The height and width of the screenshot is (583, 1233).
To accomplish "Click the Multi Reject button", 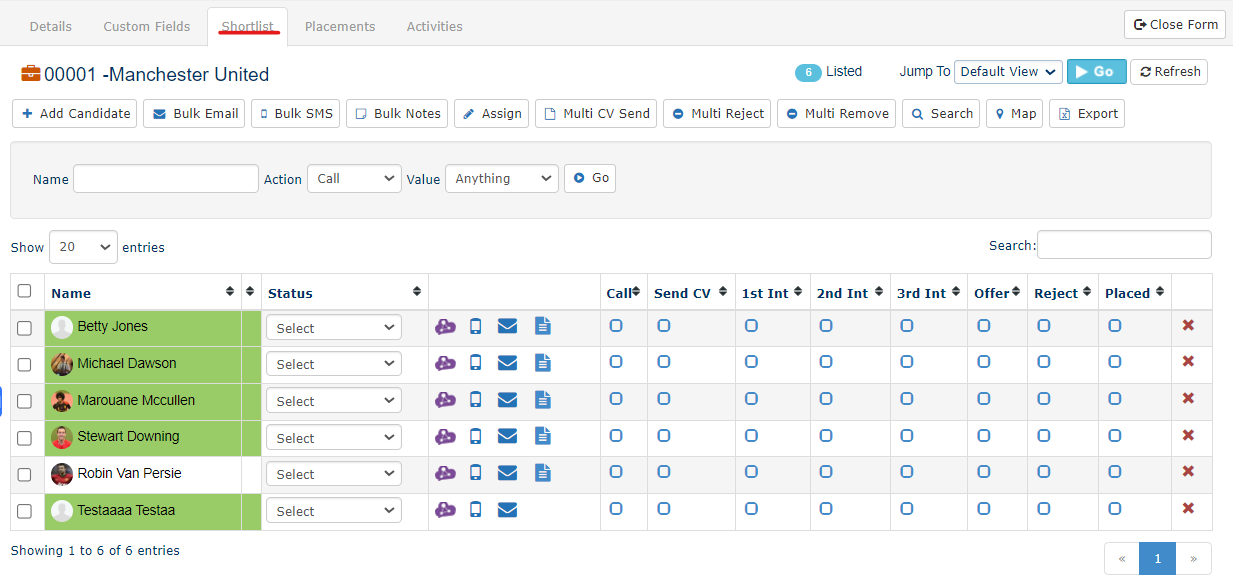I will [717, 114].
